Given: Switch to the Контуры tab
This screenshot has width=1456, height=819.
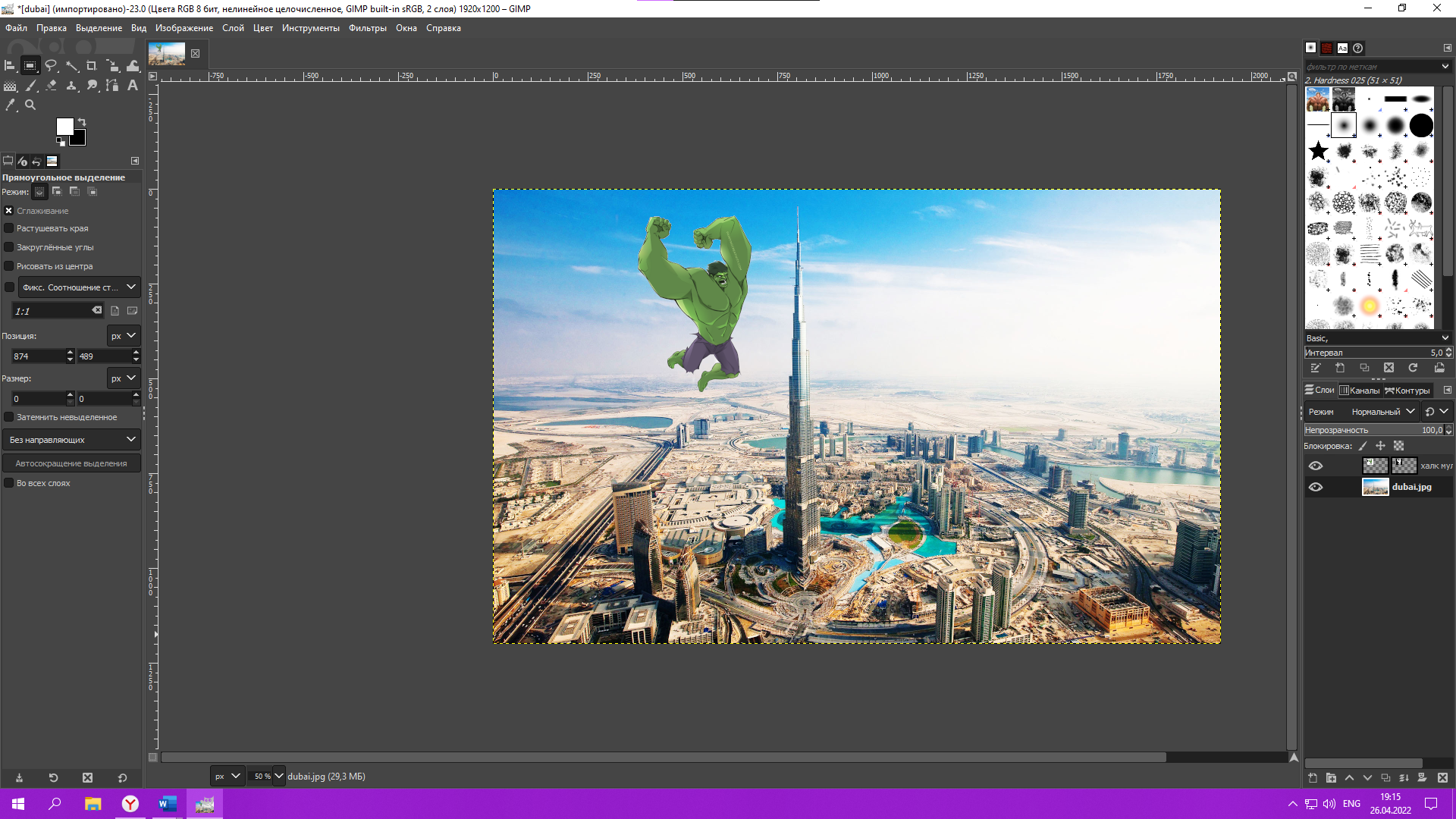Looking at the screenshot, I should (x=1407, y=391).
